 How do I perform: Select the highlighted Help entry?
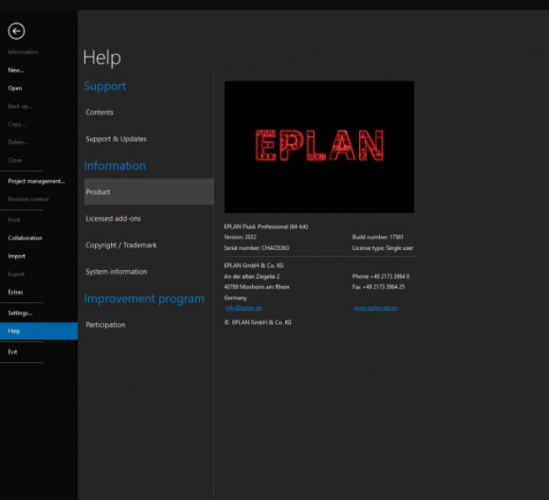tap(39, 331)
